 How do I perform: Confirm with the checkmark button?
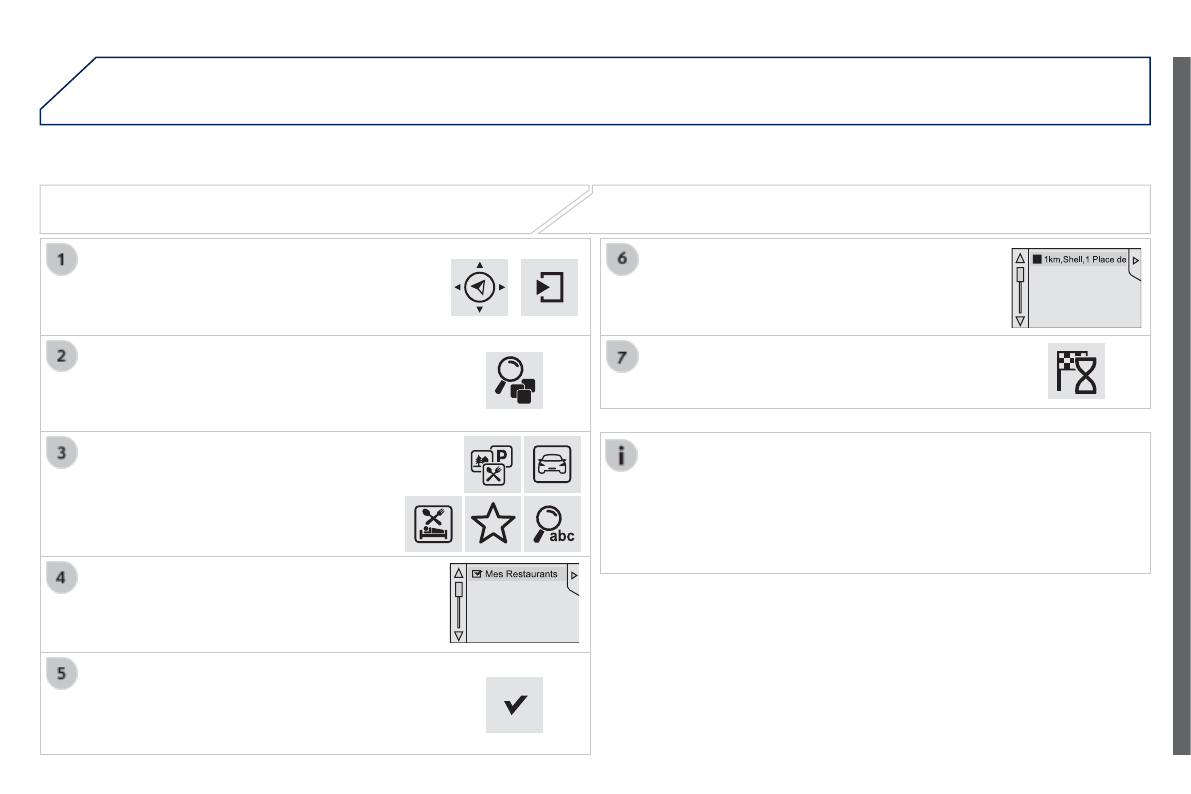[514, 705]
